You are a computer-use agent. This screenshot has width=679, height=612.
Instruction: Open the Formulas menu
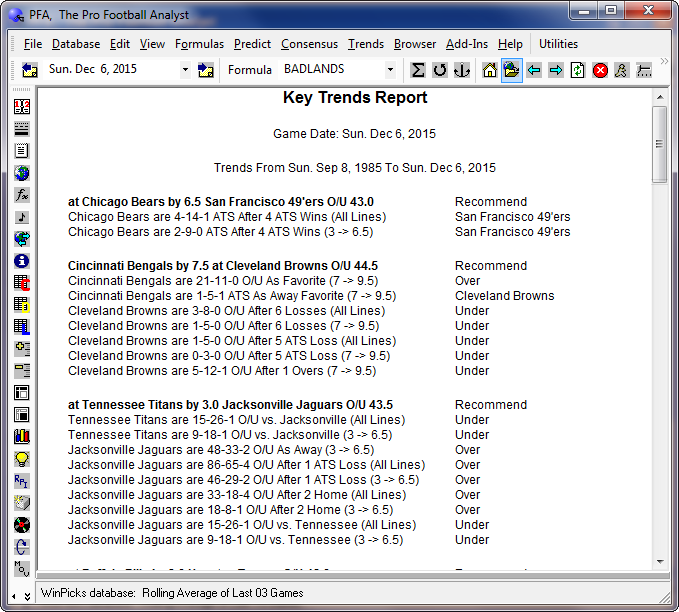[x=199, y=44]
